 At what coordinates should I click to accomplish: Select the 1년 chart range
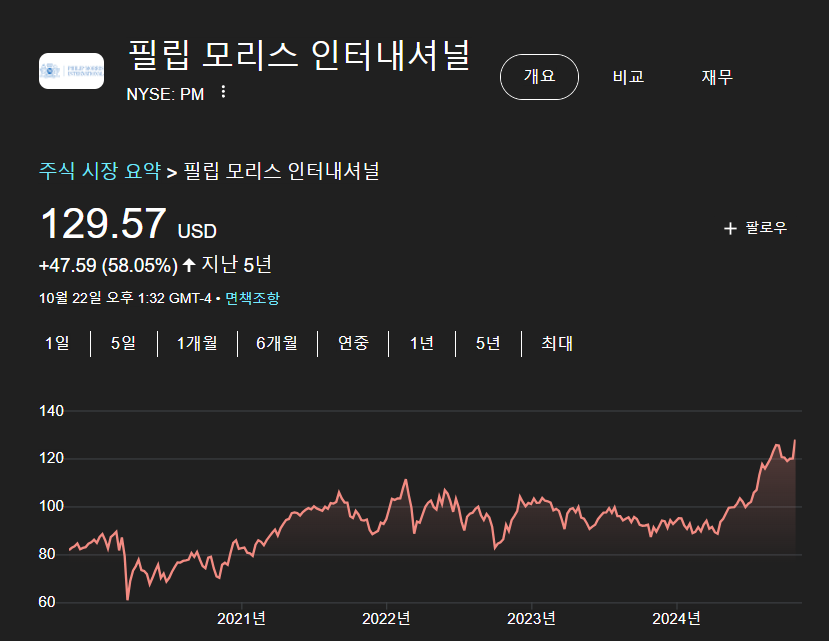coord(421,343)
